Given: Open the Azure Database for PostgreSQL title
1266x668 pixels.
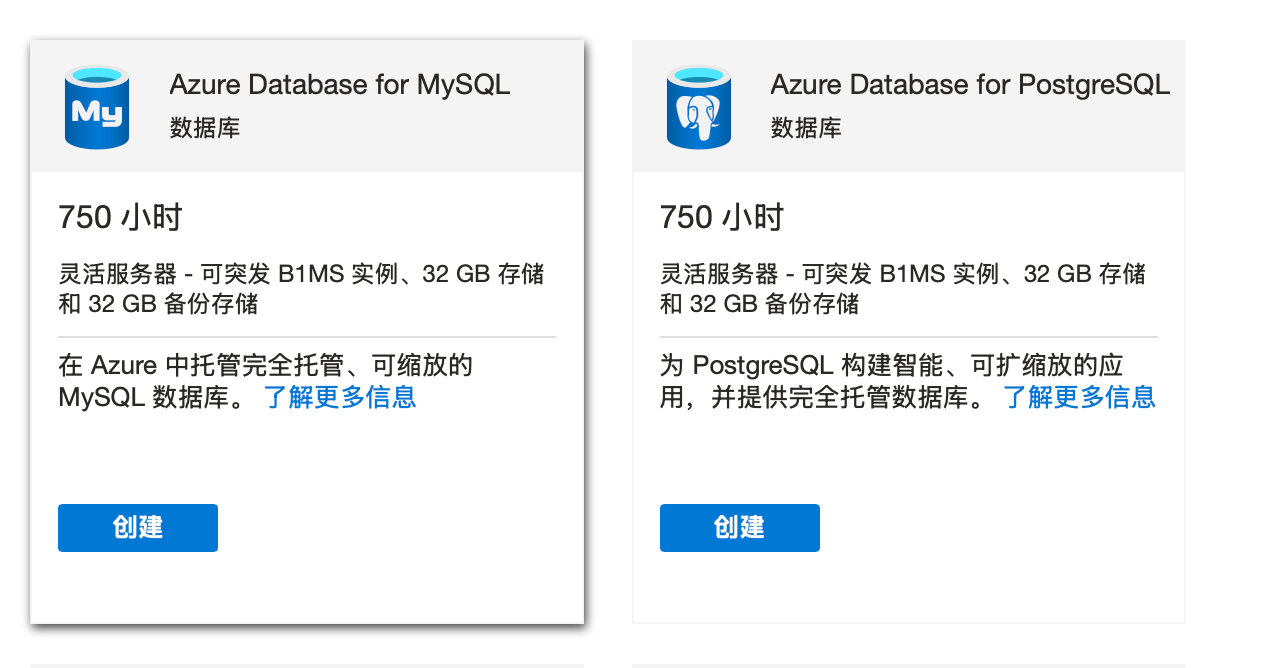Looking at the screenshot, I should (970, 85).
